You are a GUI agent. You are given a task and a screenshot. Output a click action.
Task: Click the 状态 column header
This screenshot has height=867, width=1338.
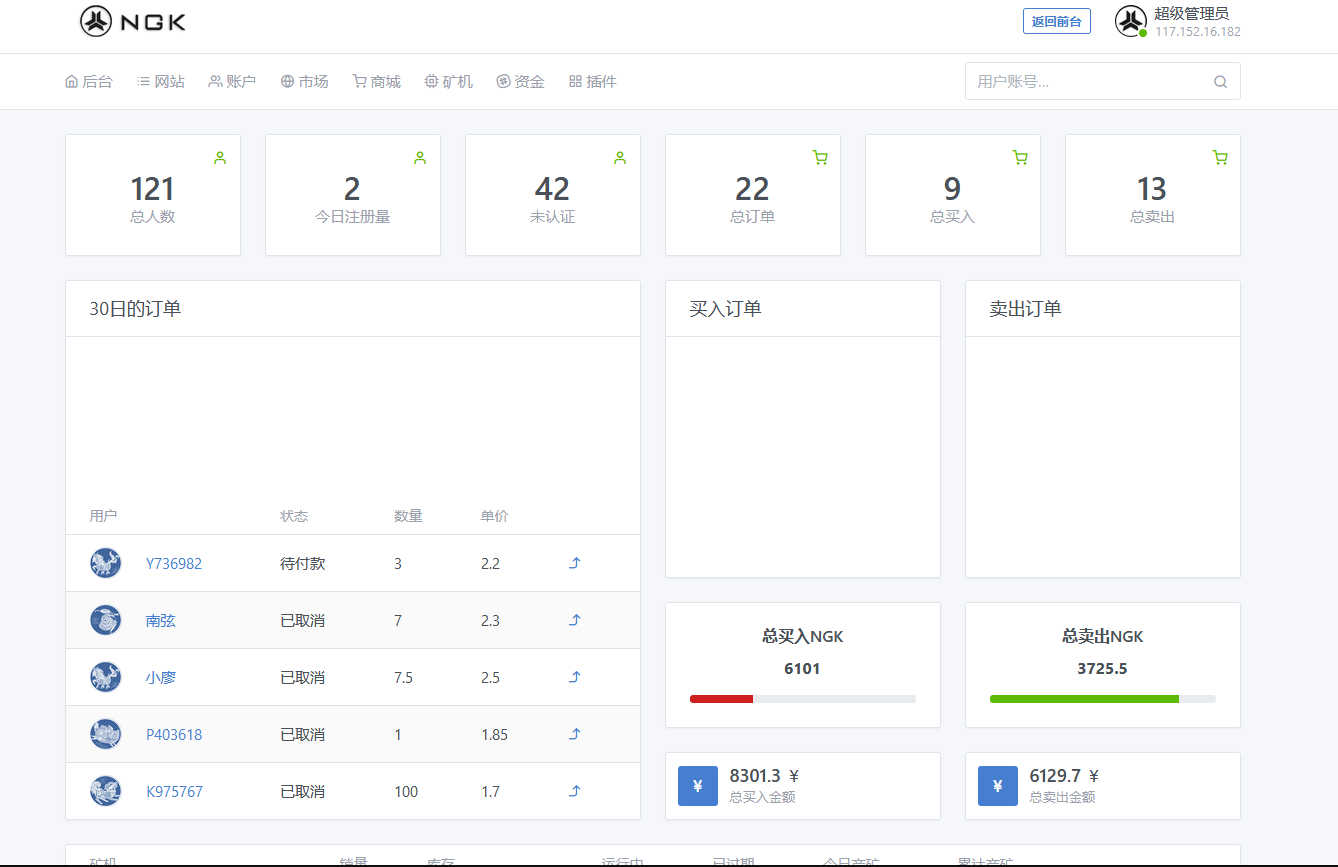(x=294, y=516)
